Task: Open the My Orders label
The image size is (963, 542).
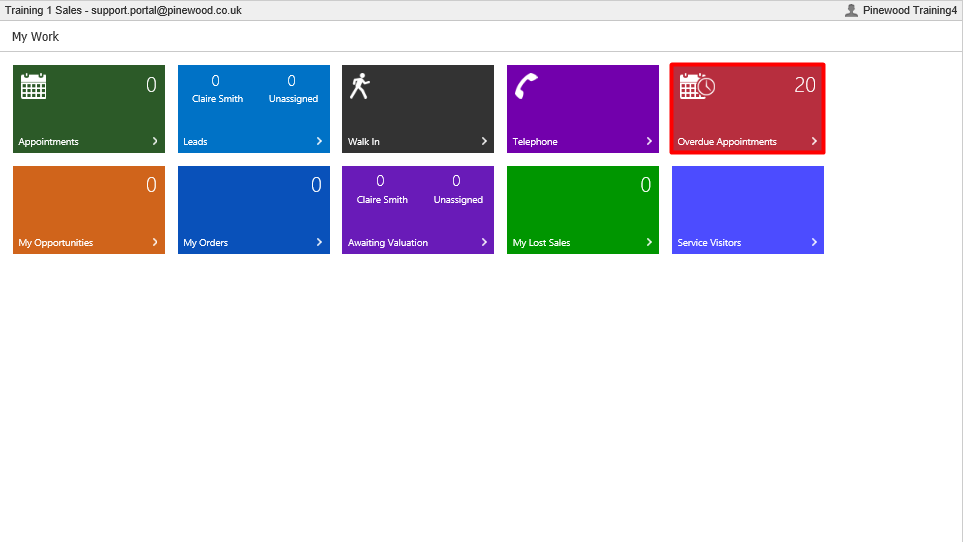Action: coord(205,243)
